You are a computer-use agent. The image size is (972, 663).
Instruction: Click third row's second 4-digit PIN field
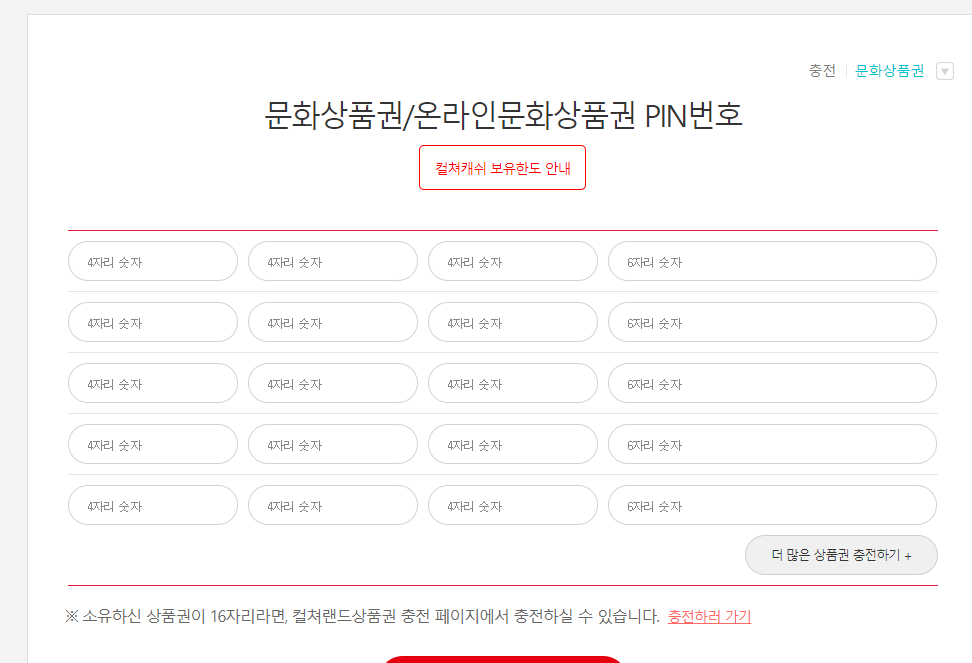pos(332,383)
